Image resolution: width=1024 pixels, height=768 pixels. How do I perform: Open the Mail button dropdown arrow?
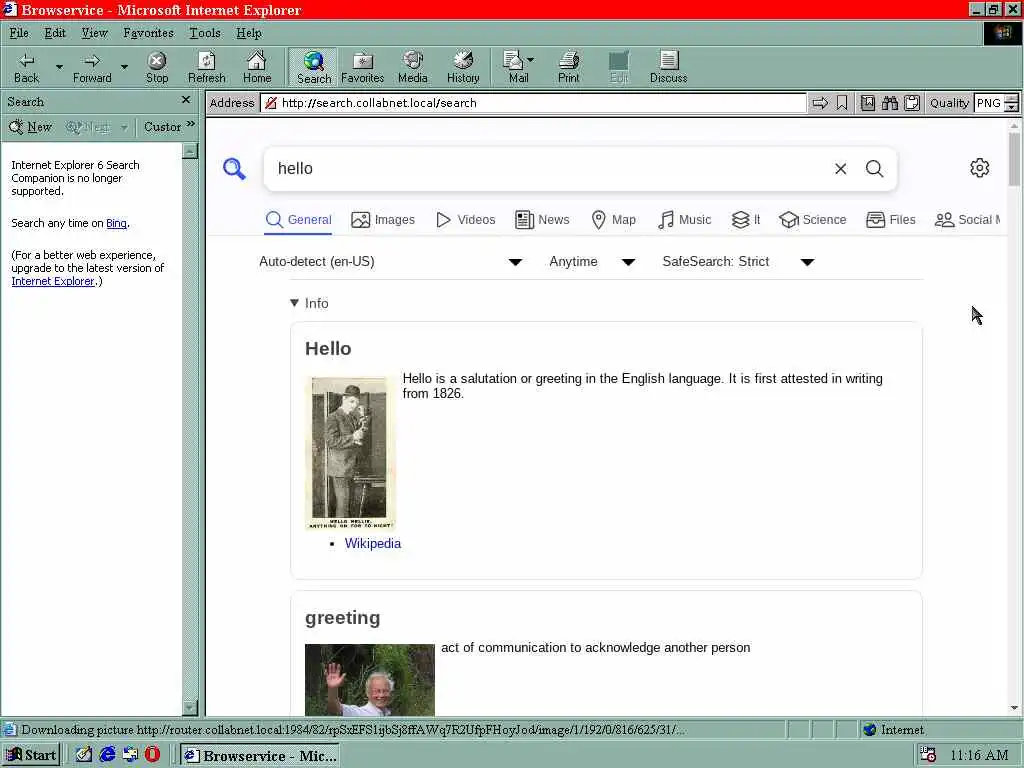(530, 59)
